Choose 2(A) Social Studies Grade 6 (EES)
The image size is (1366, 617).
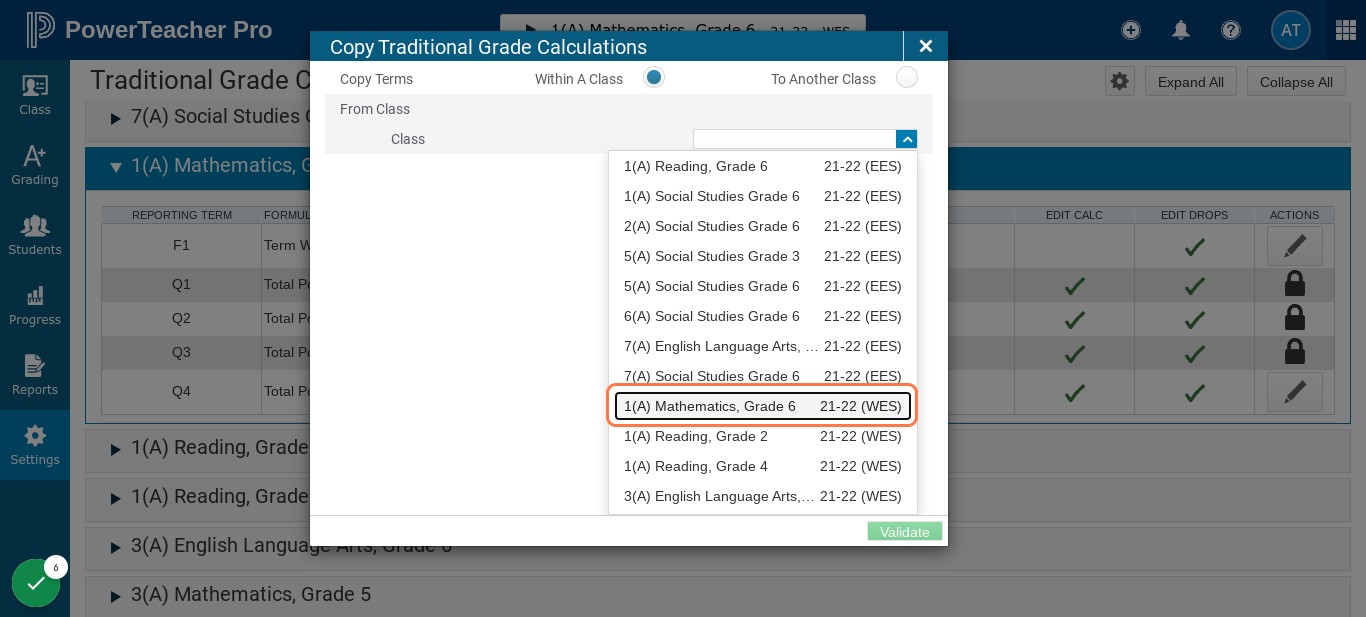763,226
